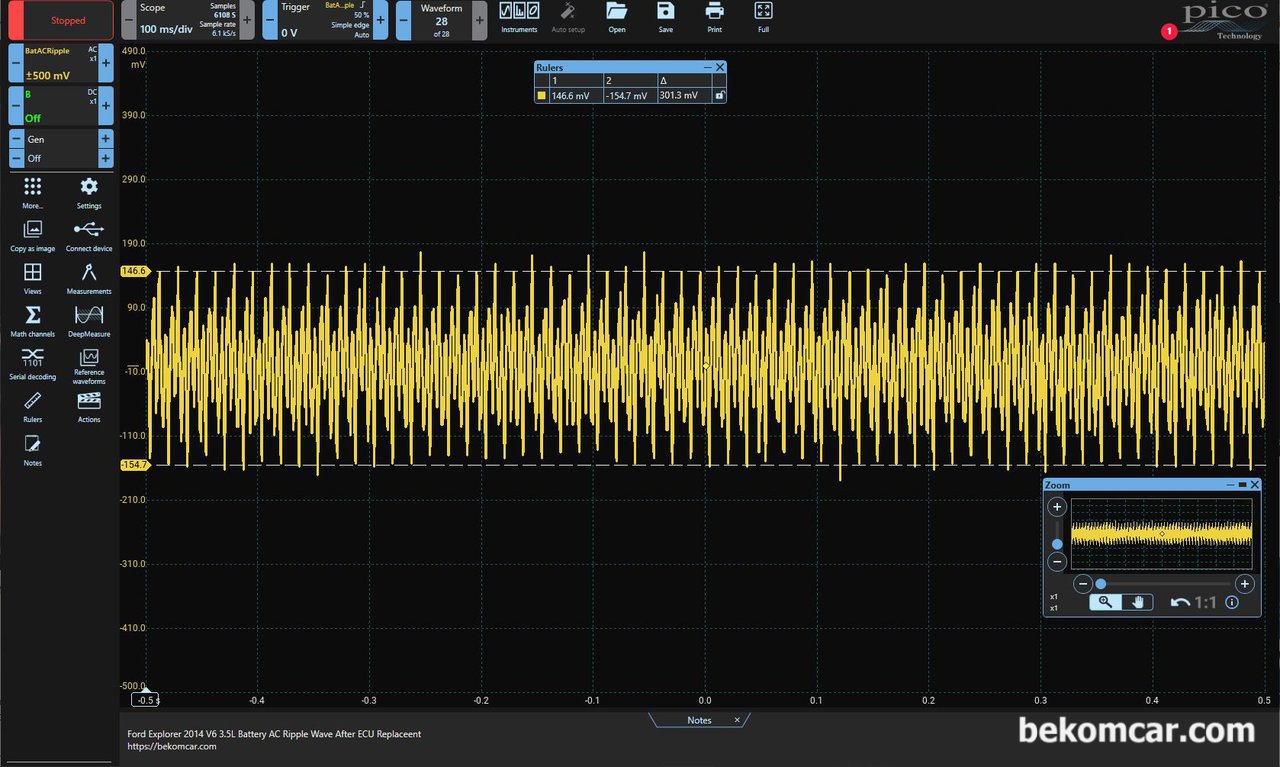
Task: Open channel B Off options
Action: point(61,105)
